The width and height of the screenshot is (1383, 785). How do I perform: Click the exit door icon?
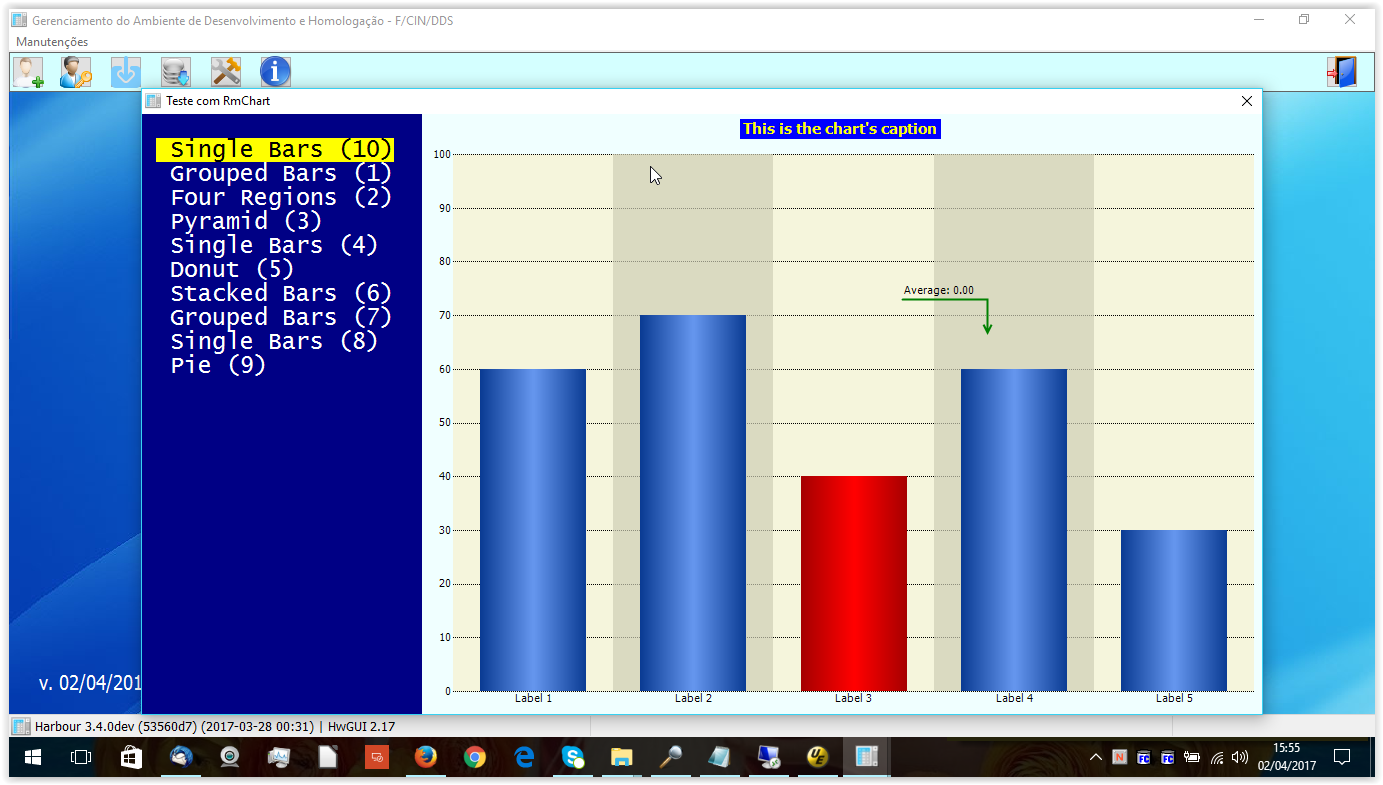[1341, 72]
